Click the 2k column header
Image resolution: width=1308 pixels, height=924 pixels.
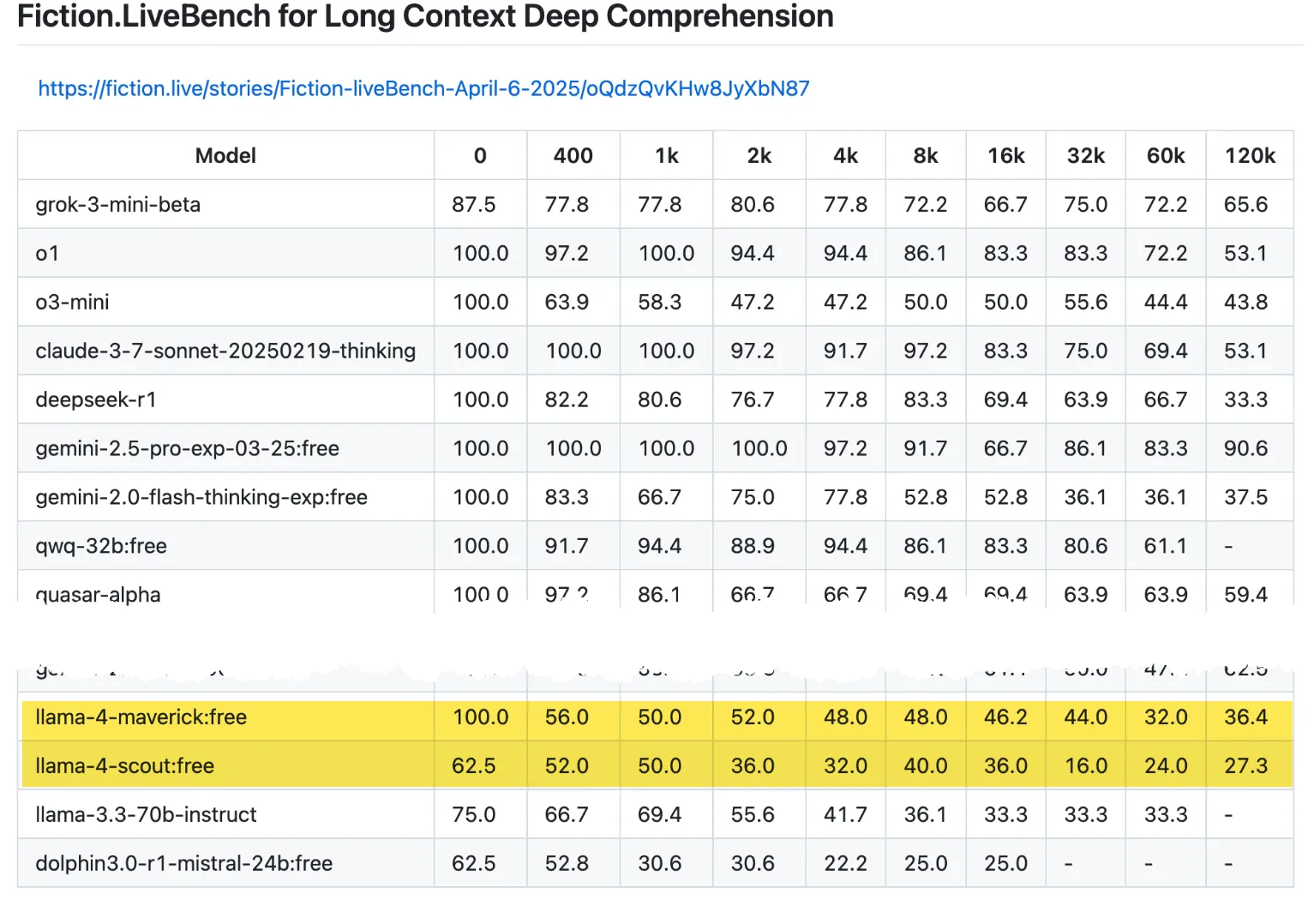coord(759,155)
